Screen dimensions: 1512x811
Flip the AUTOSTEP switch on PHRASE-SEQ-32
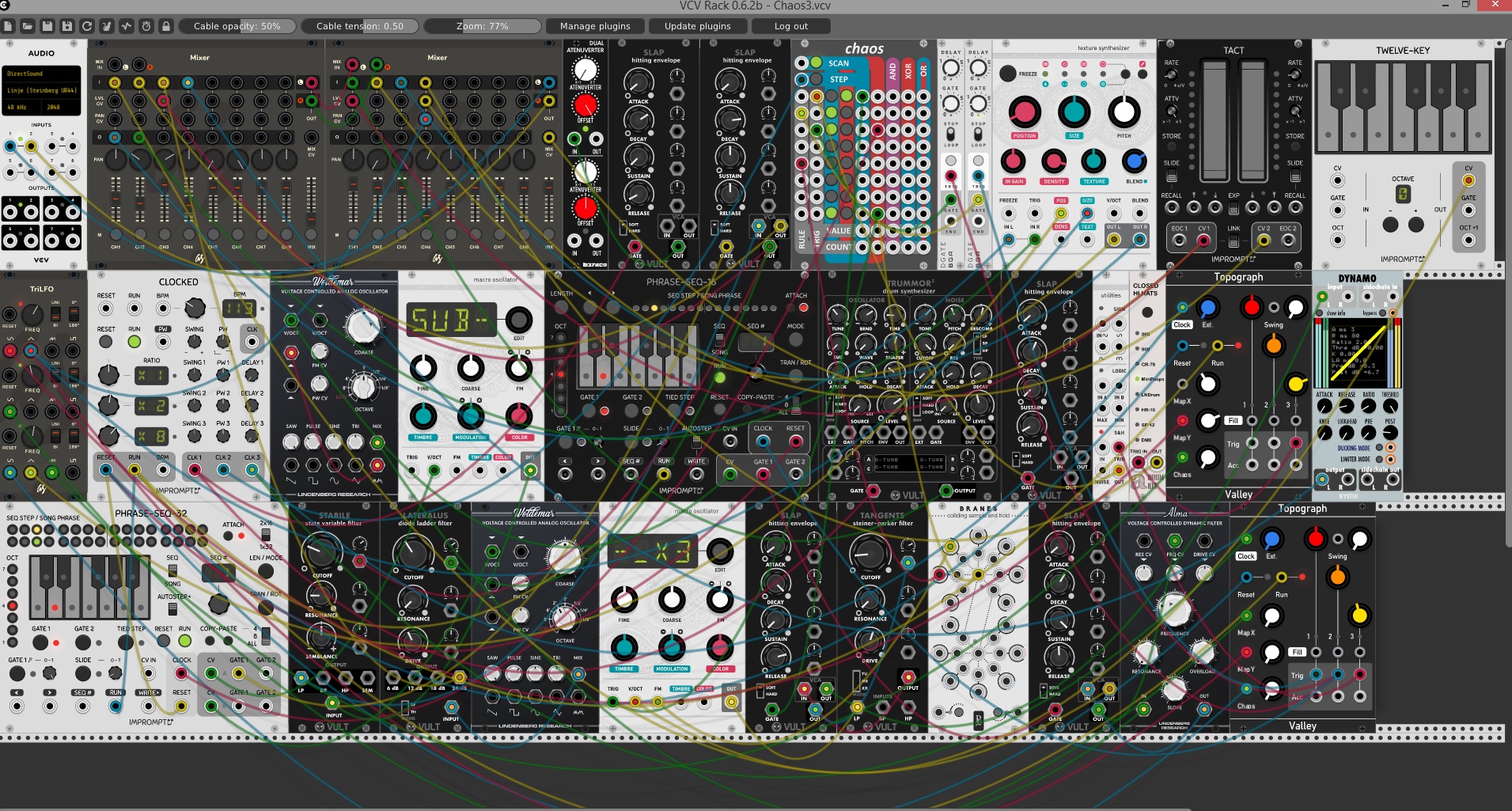click(172, 608)
